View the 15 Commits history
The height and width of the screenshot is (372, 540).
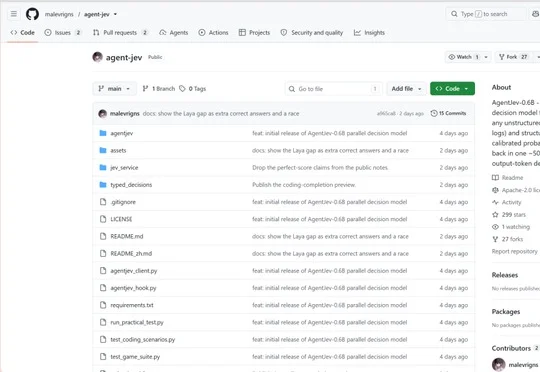pos(448,113)
